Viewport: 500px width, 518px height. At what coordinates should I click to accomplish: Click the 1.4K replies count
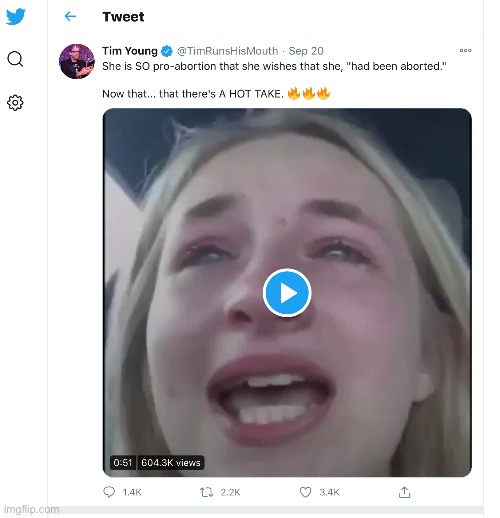tap(132, 492)
